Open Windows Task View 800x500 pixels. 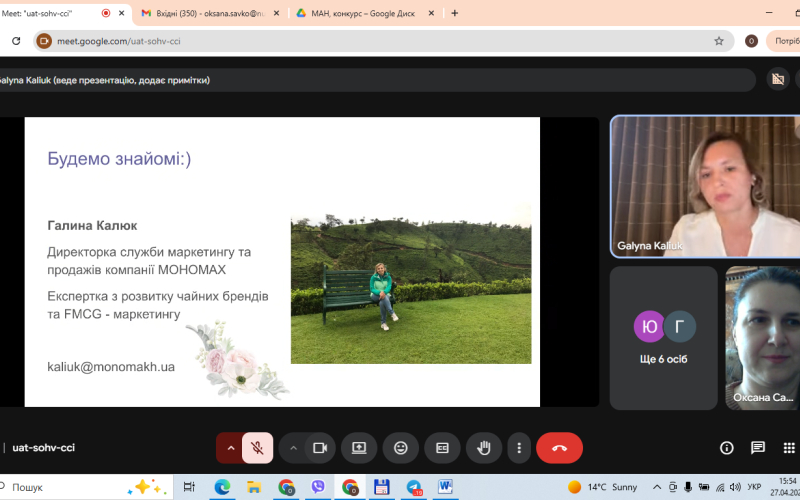click(x=189, y=487)
